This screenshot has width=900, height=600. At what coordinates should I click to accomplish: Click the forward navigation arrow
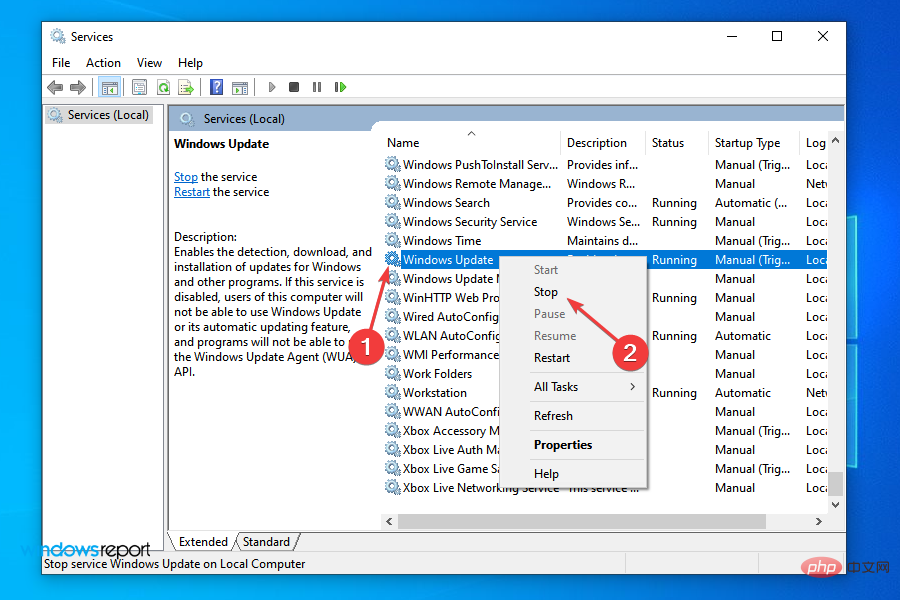(79, 87)
